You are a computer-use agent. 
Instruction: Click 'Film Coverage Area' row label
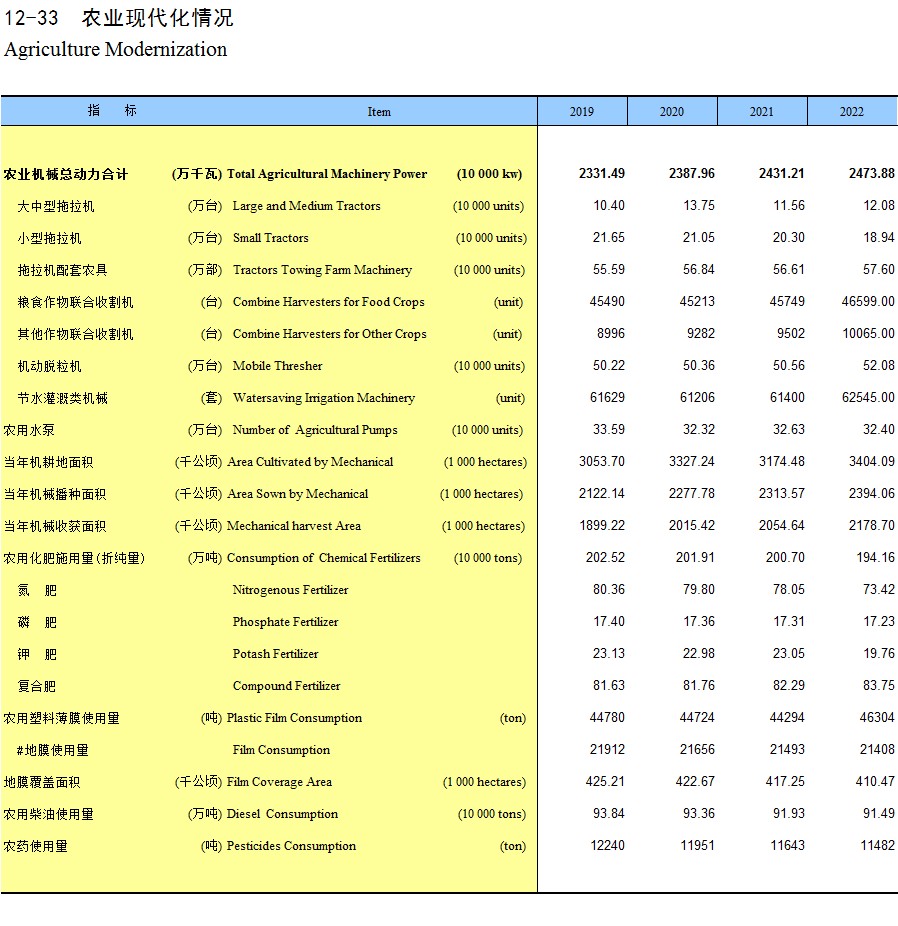pyautogui.click(x=279, y=782)
